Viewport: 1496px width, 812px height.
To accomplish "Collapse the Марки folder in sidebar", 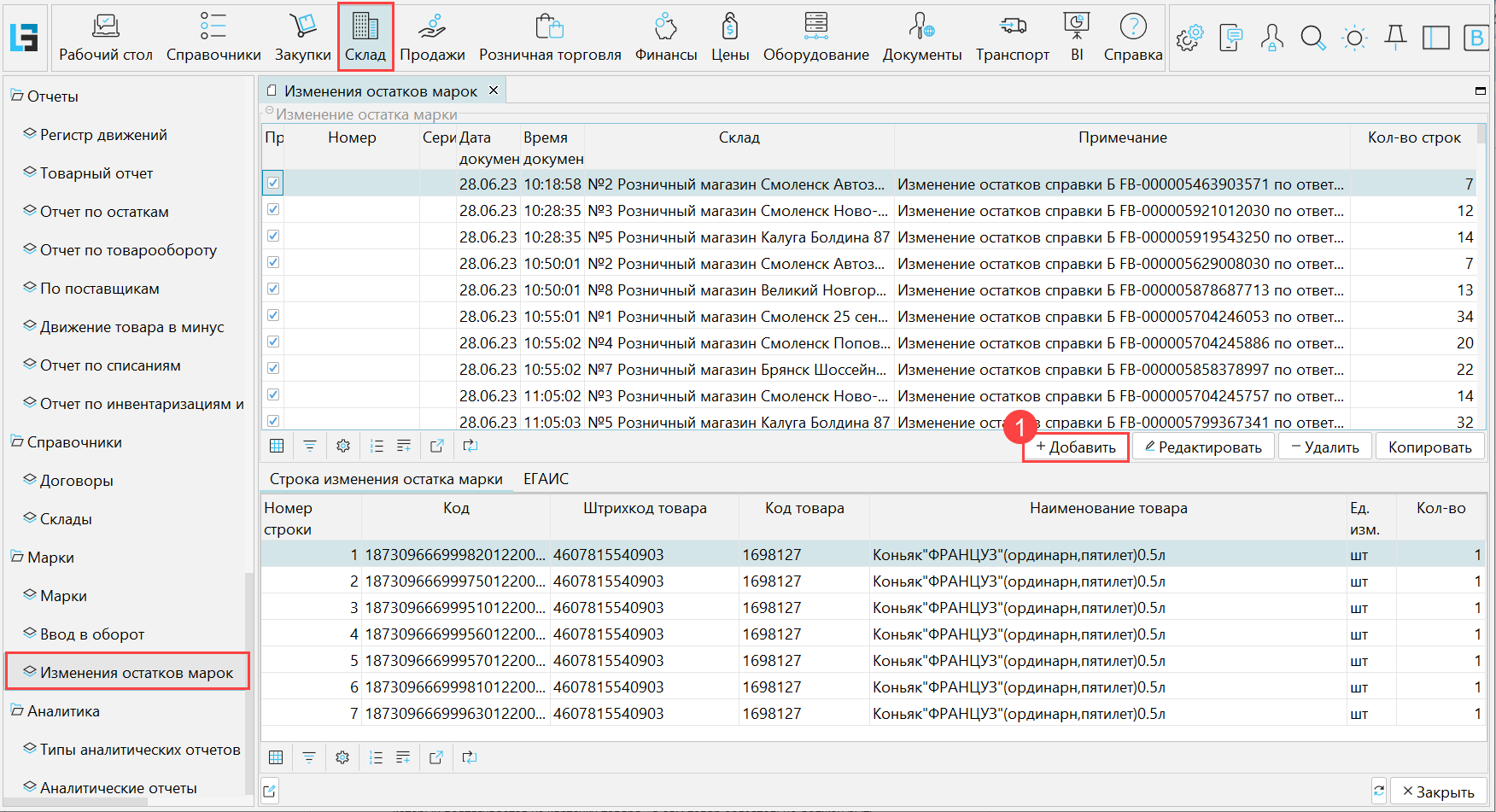I will [17, 558].
